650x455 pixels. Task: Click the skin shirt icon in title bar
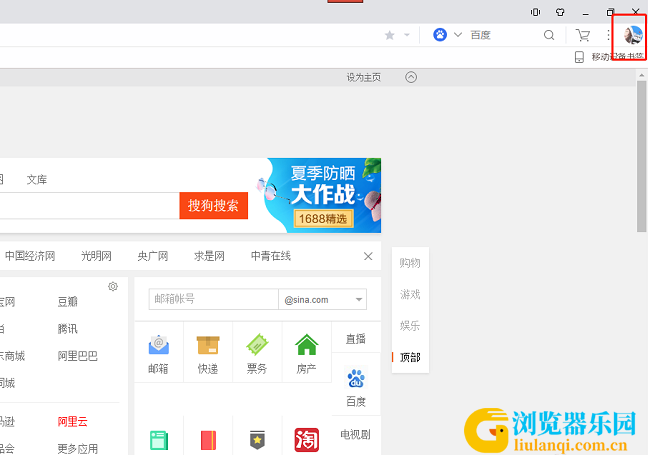pos(560,12)
